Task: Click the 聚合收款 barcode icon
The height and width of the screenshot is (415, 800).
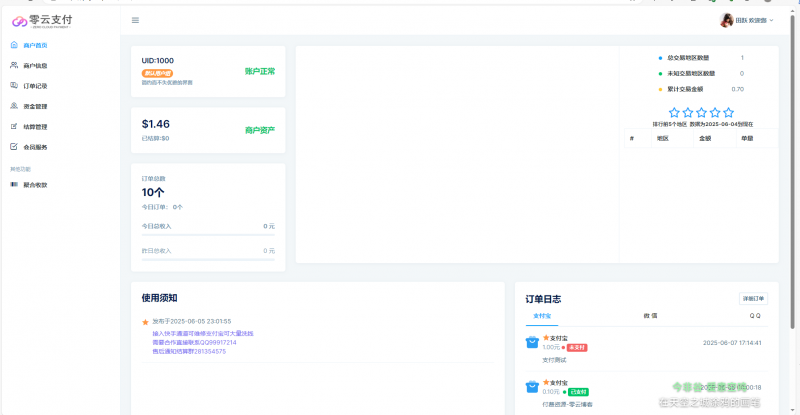Action: 13,185
